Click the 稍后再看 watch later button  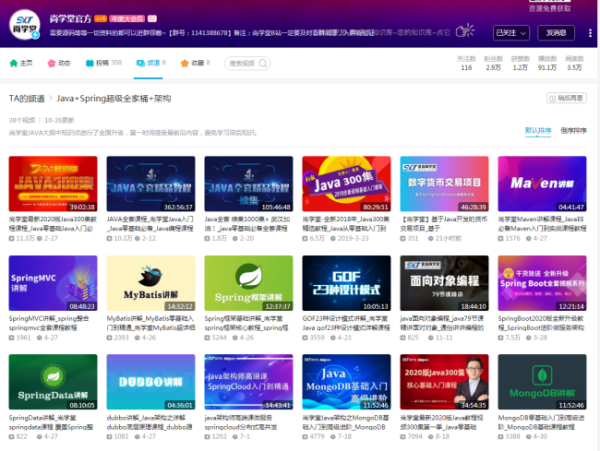566,98
